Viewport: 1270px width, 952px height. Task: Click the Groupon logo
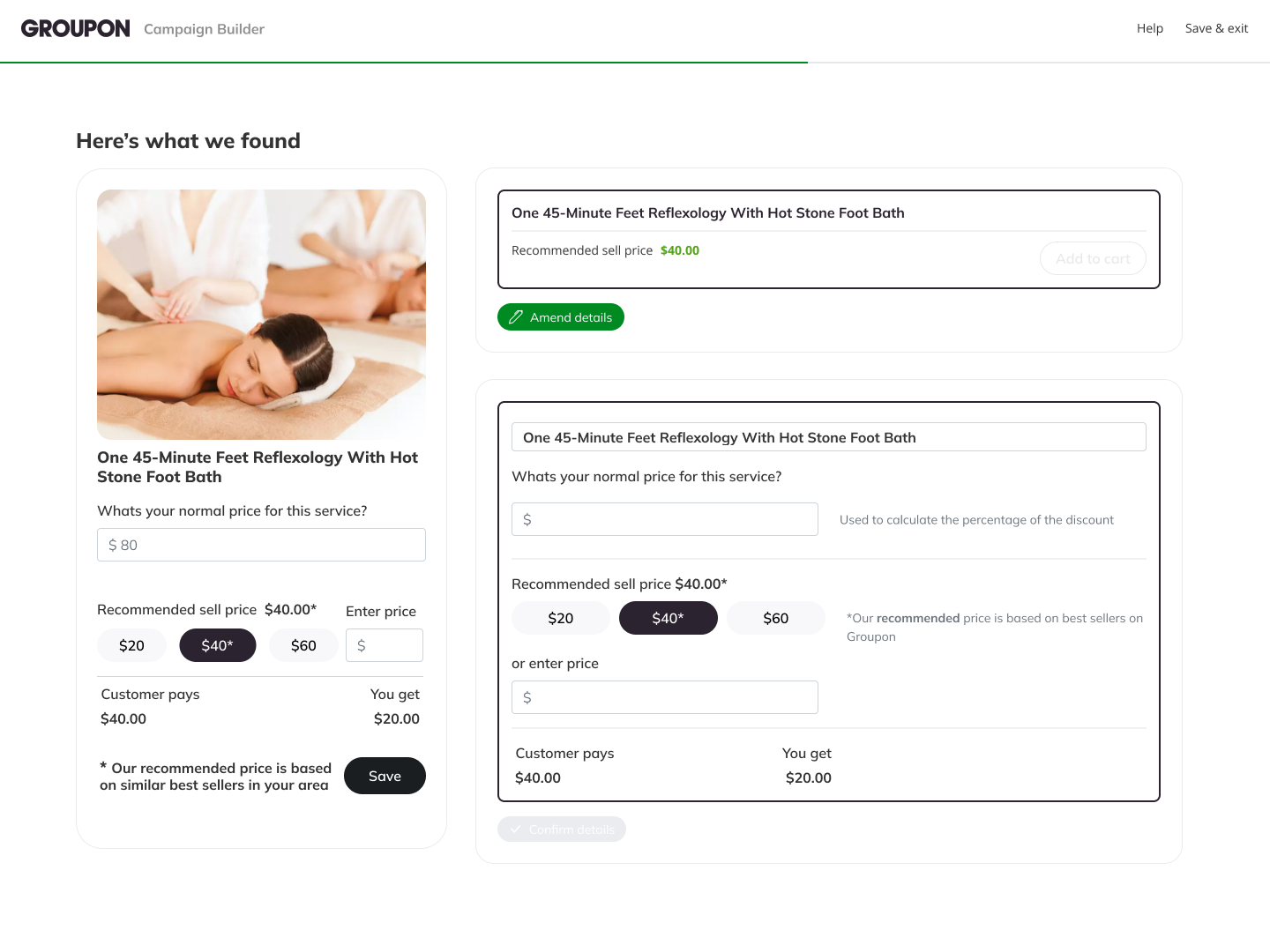click(76, 29)
